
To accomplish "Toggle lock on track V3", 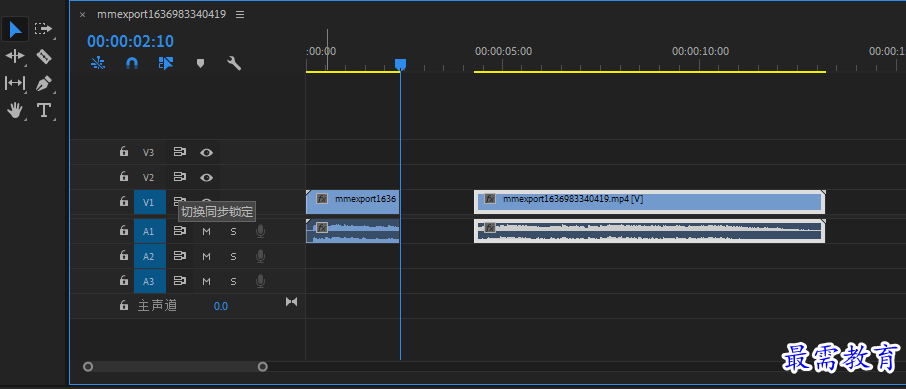I will pyautogui.click(x=123, y=152).
